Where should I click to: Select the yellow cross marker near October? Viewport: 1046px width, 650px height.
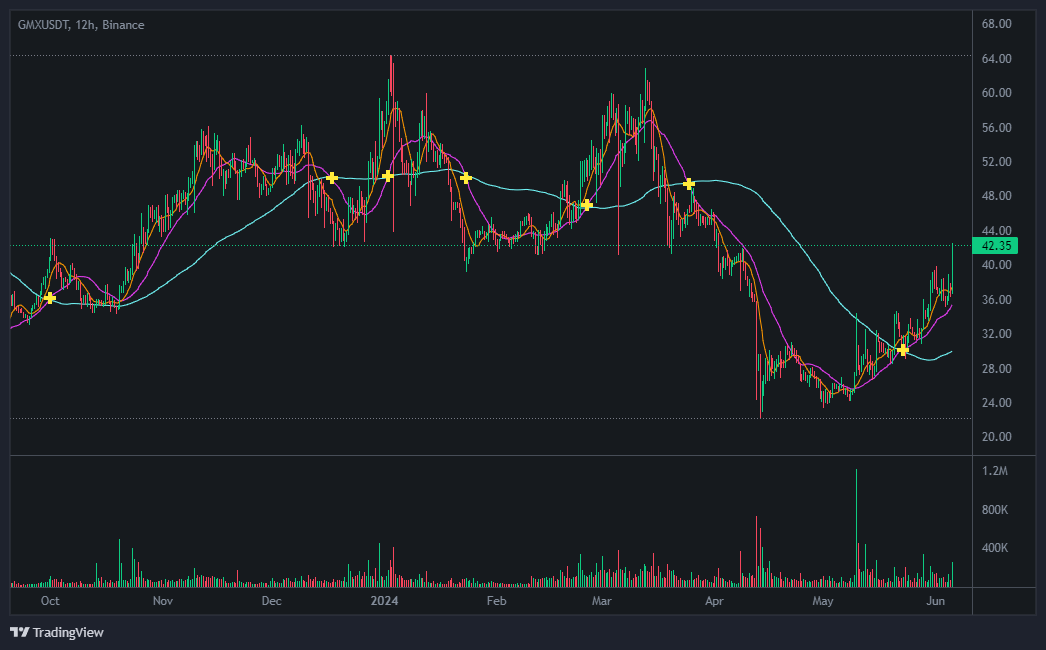click(x=50, y=297)
